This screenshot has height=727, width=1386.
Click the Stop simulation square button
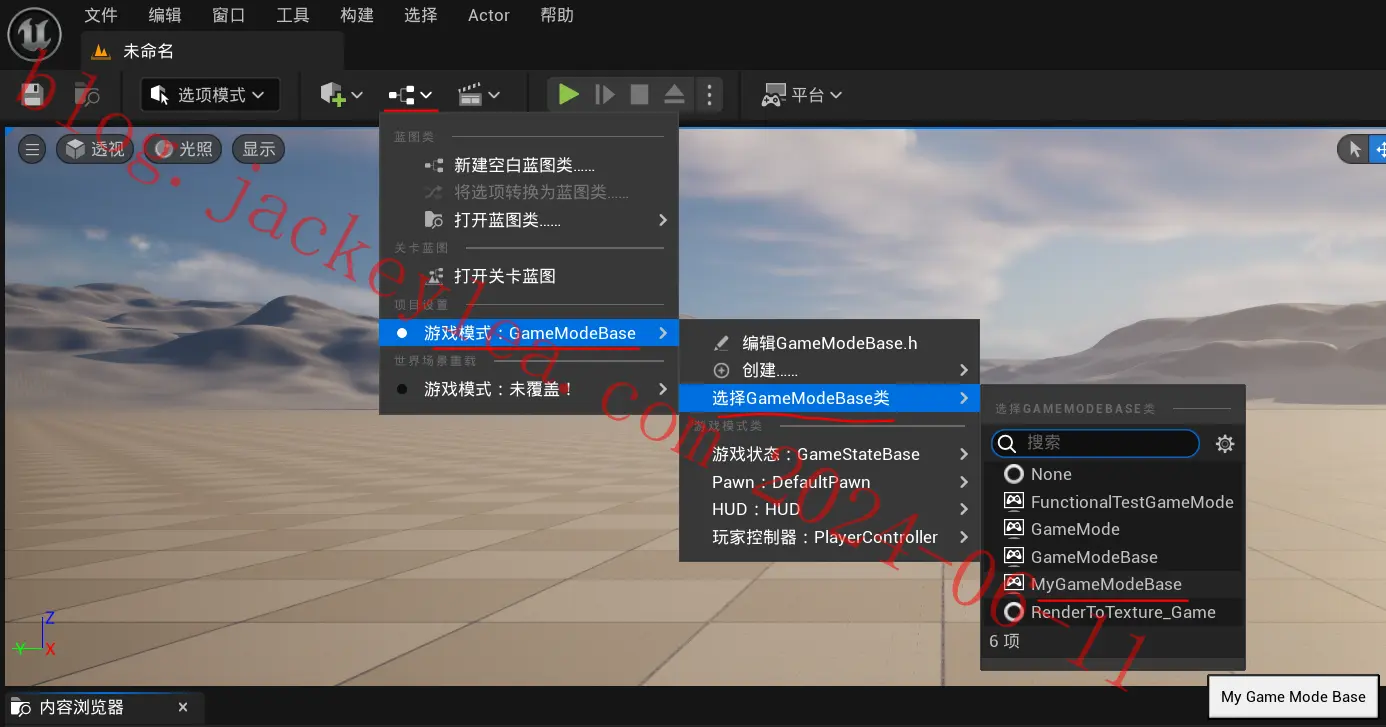[x=639, y=95]
